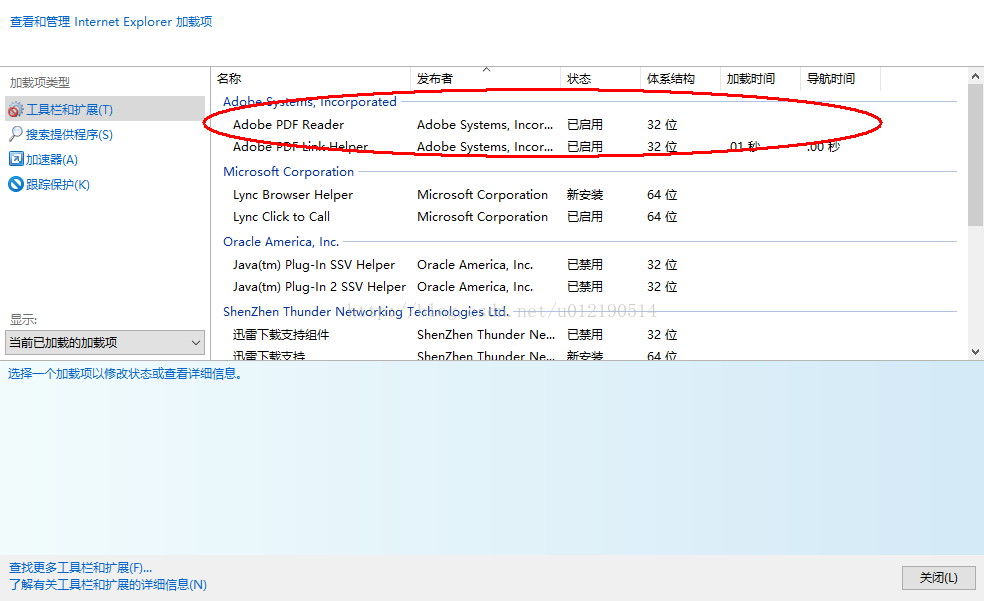Click the search providers magnifier icon

[16, 134]
